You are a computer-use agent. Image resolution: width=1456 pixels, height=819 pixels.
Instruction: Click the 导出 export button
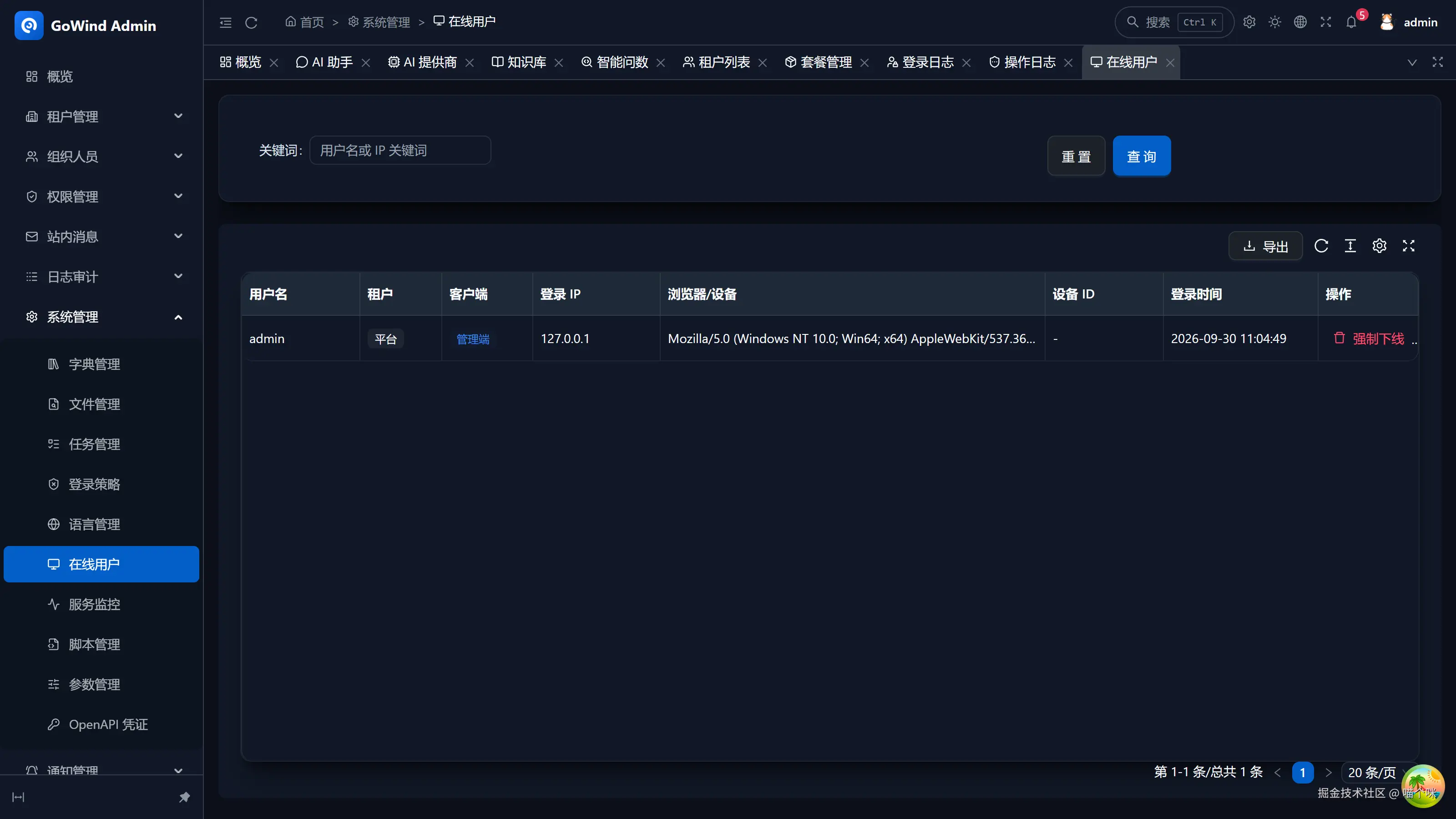tap(1265, 246)
